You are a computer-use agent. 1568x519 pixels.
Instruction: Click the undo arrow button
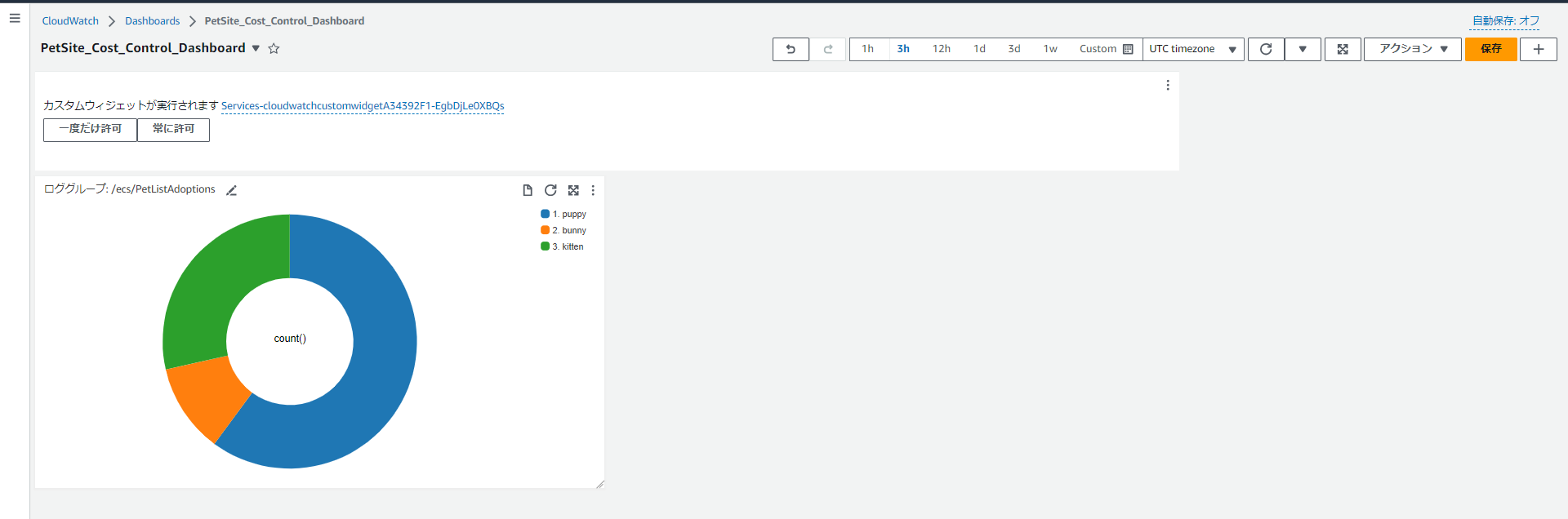click(791, 49)
